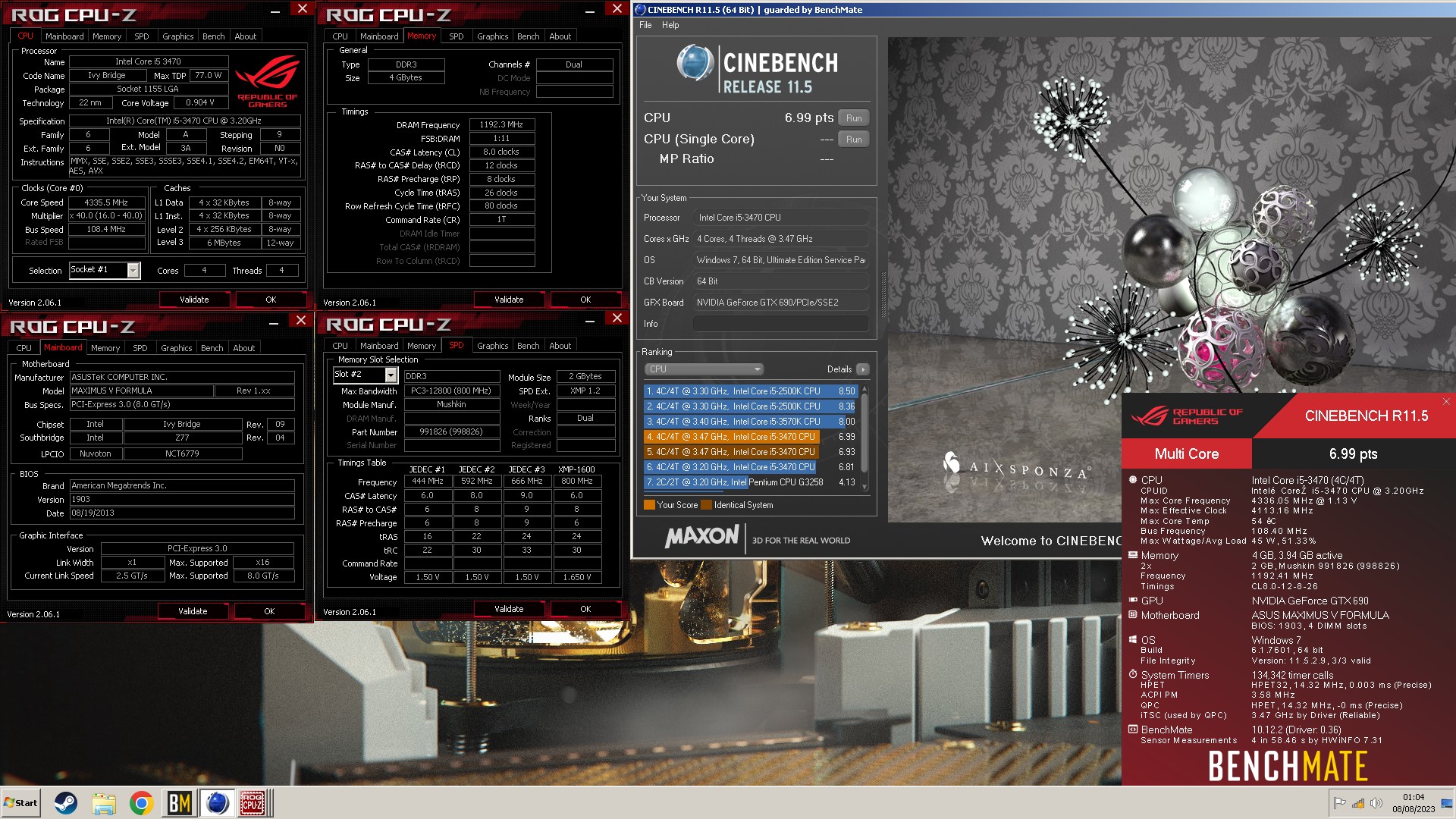The width and height of the screenshot is (1456, 819).
Task: Click OK in the CPU-Z Mainboard window
Action: (x=269, y=611)
